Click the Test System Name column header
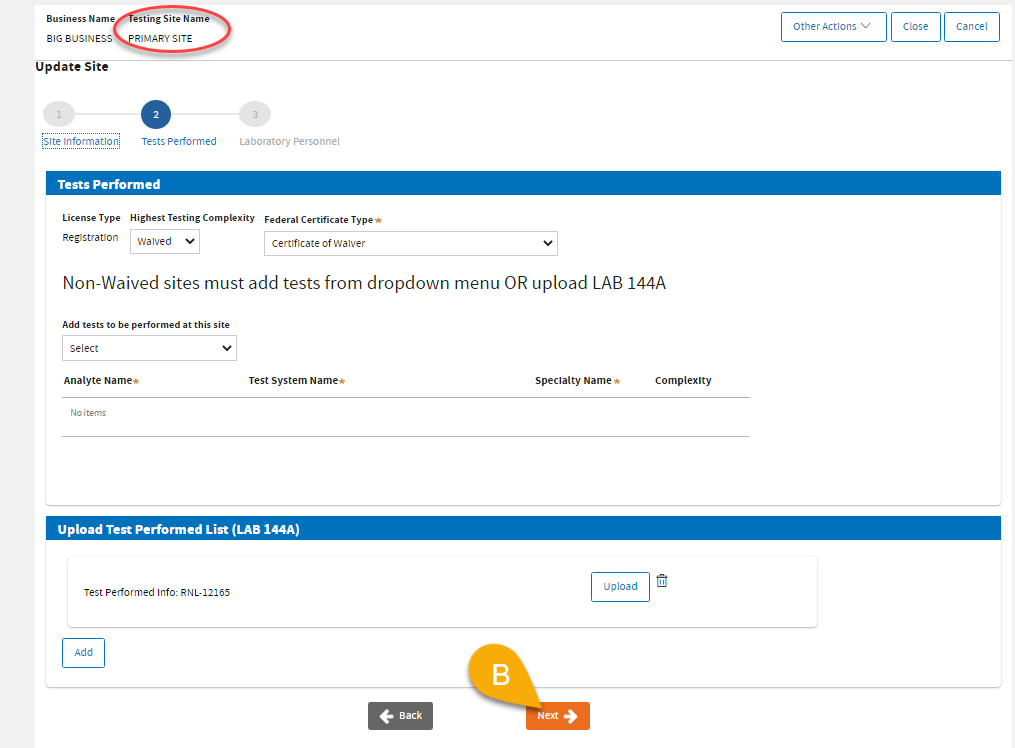 tap(293, 381)
